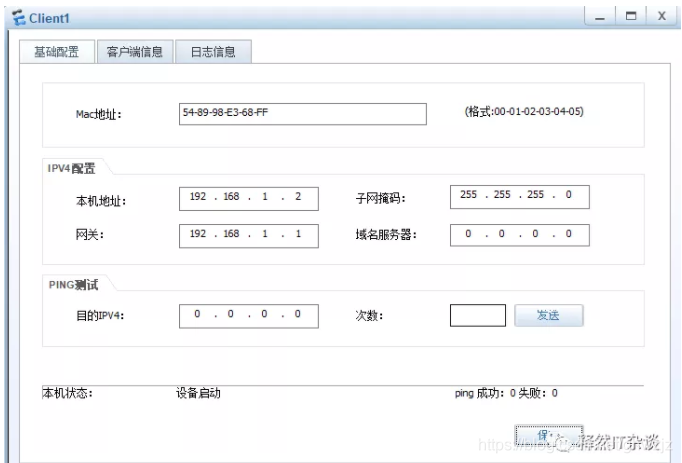The height and width of the screenshot is (463, 682).
Task: Click the 本机地址 IP field
Action: pos(249,199)
